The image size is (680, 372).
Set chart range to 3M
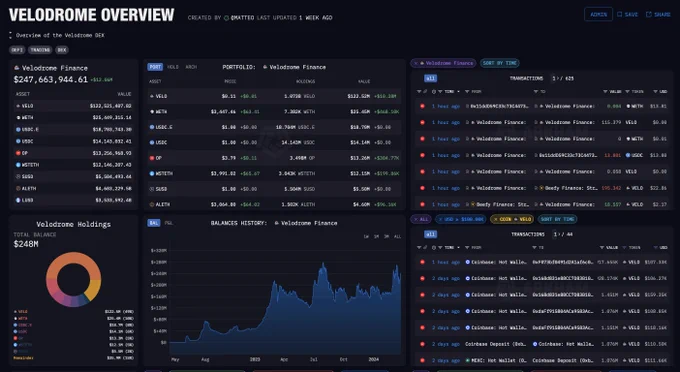(386, 237)
